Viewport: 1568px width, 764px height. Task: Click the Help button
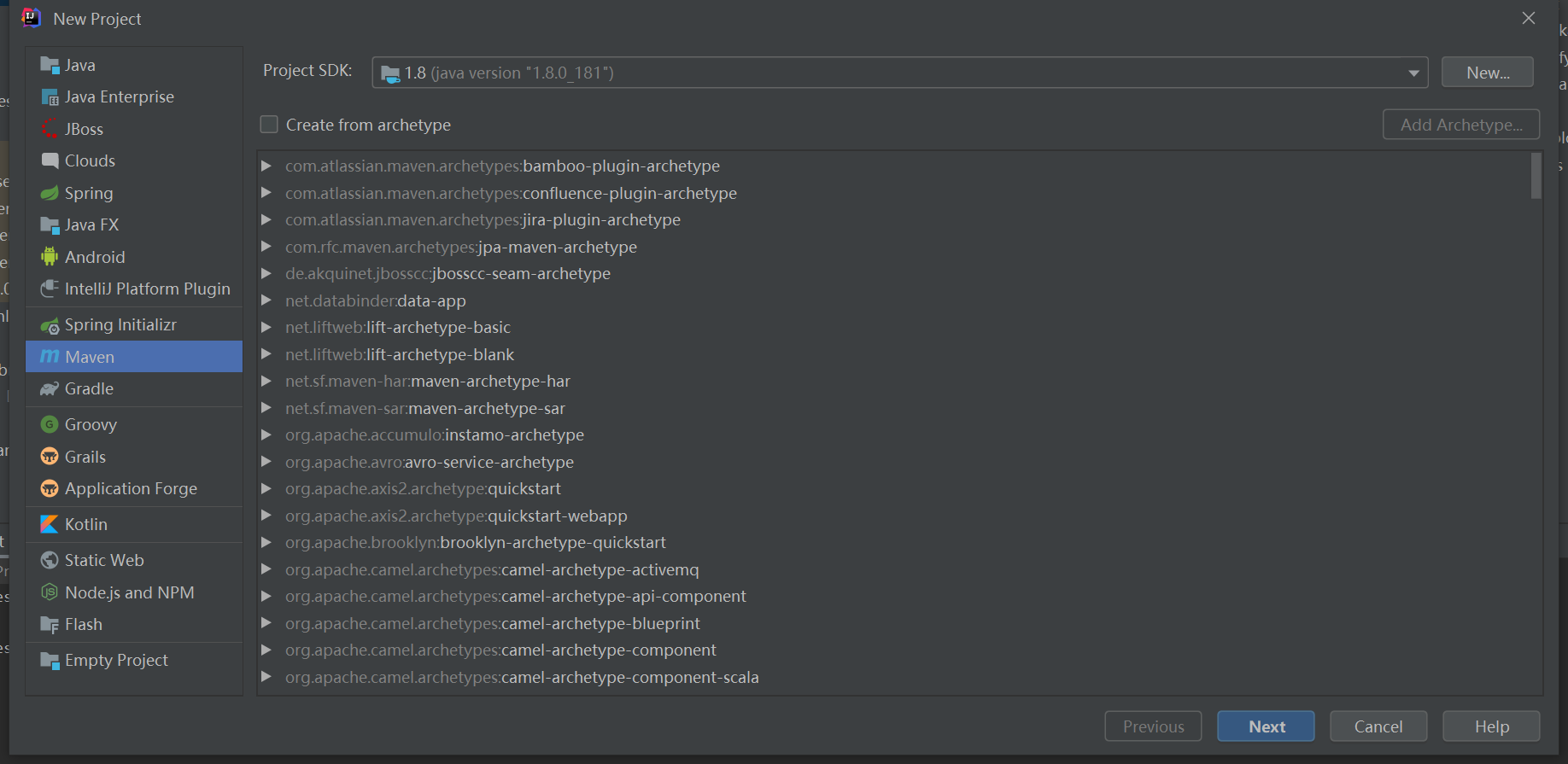coord(1491,726)
